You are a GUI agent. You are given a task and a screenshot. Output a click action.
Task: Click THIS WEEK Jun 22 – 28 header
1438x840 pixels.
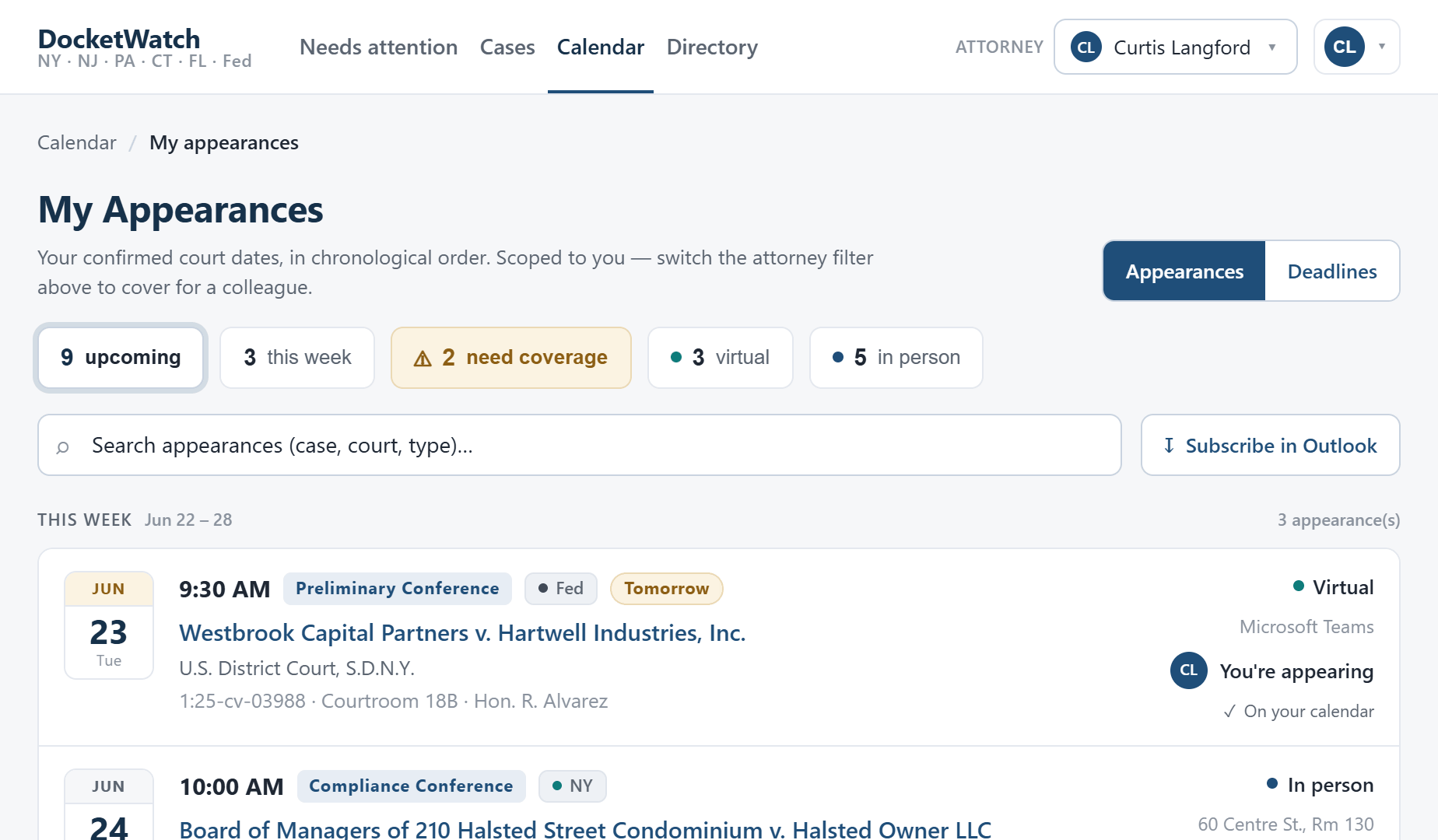coord(135,520)
